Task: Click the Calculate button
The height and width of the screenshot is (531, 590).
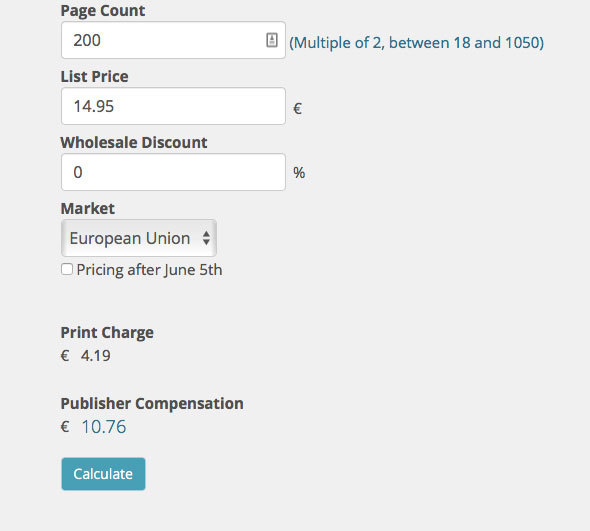Action: (x=103, y=474)
